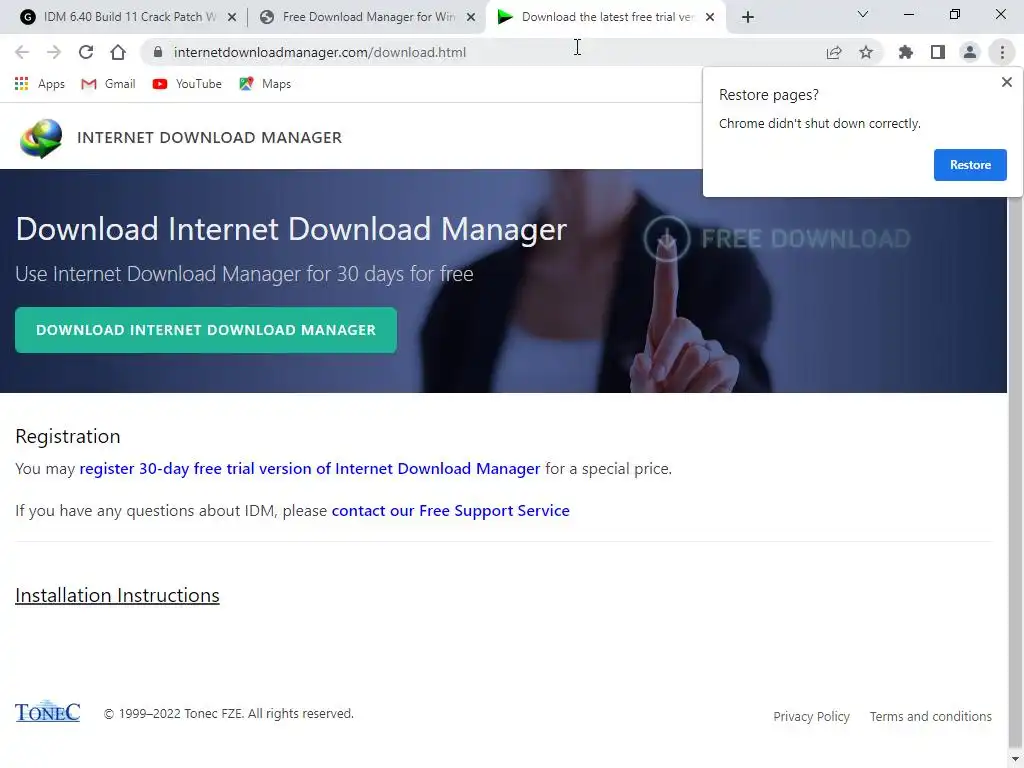Viewport: 1024px width, 768px height.
Task: Click the browser forward arrow
Action: 54,52
